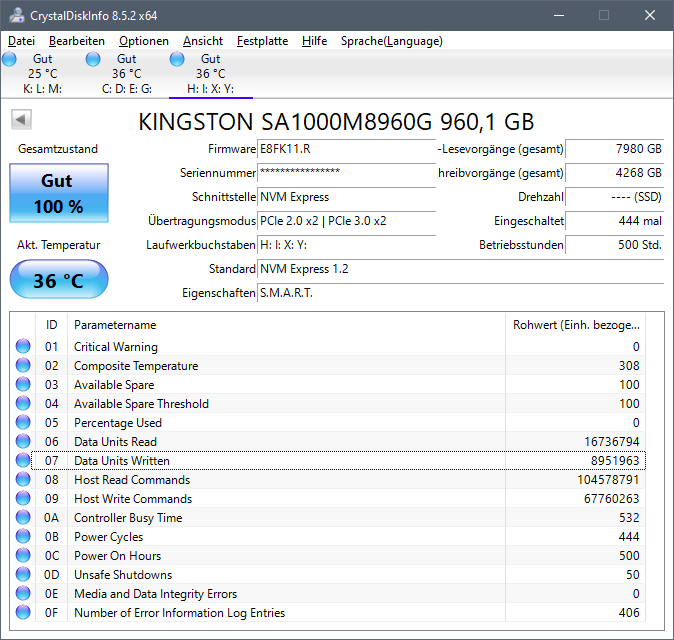Click status orb for Composite Temperature row

[x=23, y=365]
